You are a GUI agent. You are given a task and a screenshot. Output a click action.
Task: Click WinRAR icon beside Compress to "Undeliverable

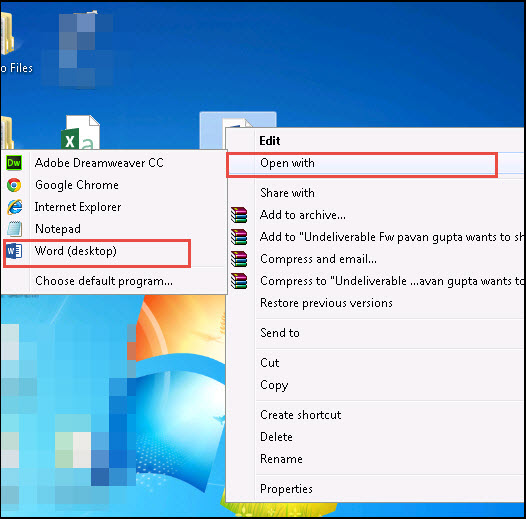point(239,281)
